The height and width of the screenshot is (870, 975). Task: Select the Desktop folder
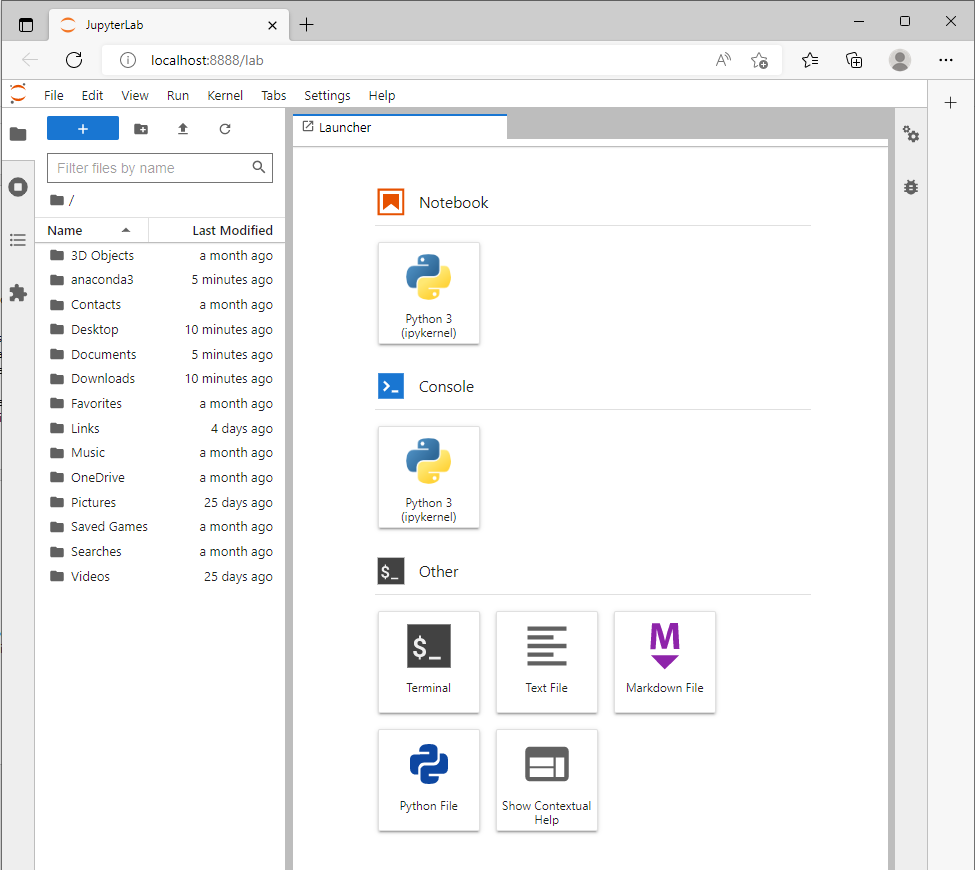[x=160, y=330]
